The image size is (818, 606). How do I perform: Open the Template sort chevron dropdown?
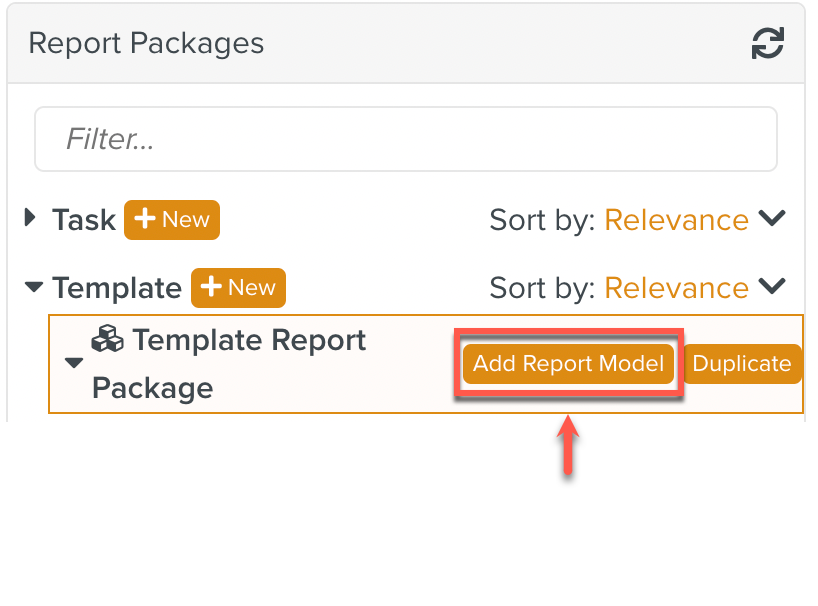(x=772, y=287)
